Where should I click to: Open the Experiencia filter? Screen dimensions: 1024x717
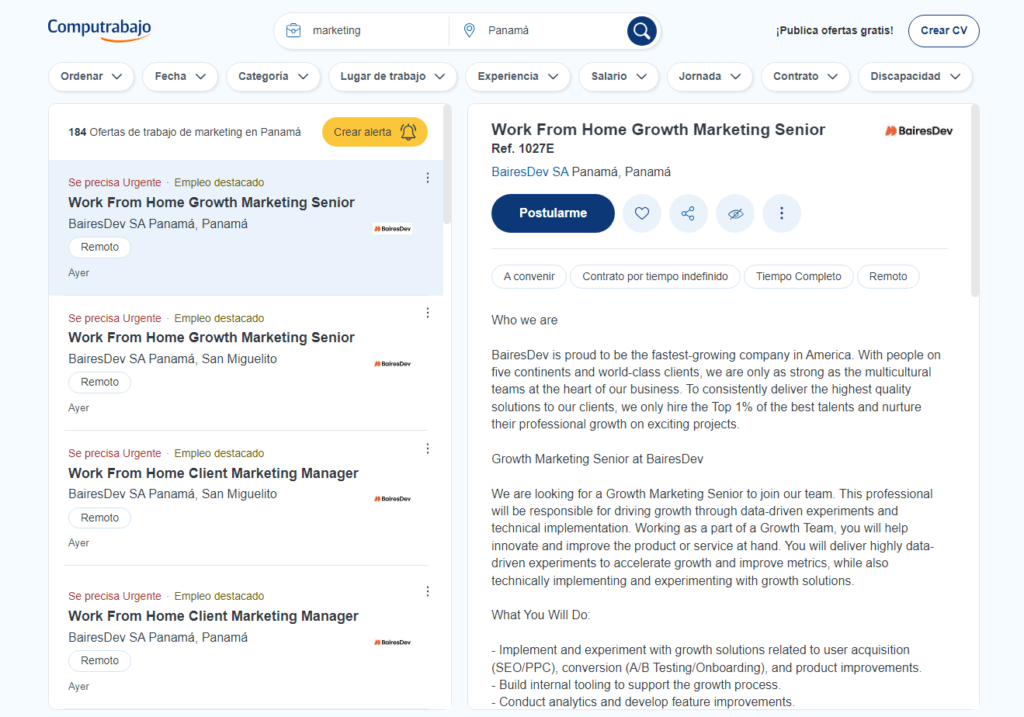518,76
